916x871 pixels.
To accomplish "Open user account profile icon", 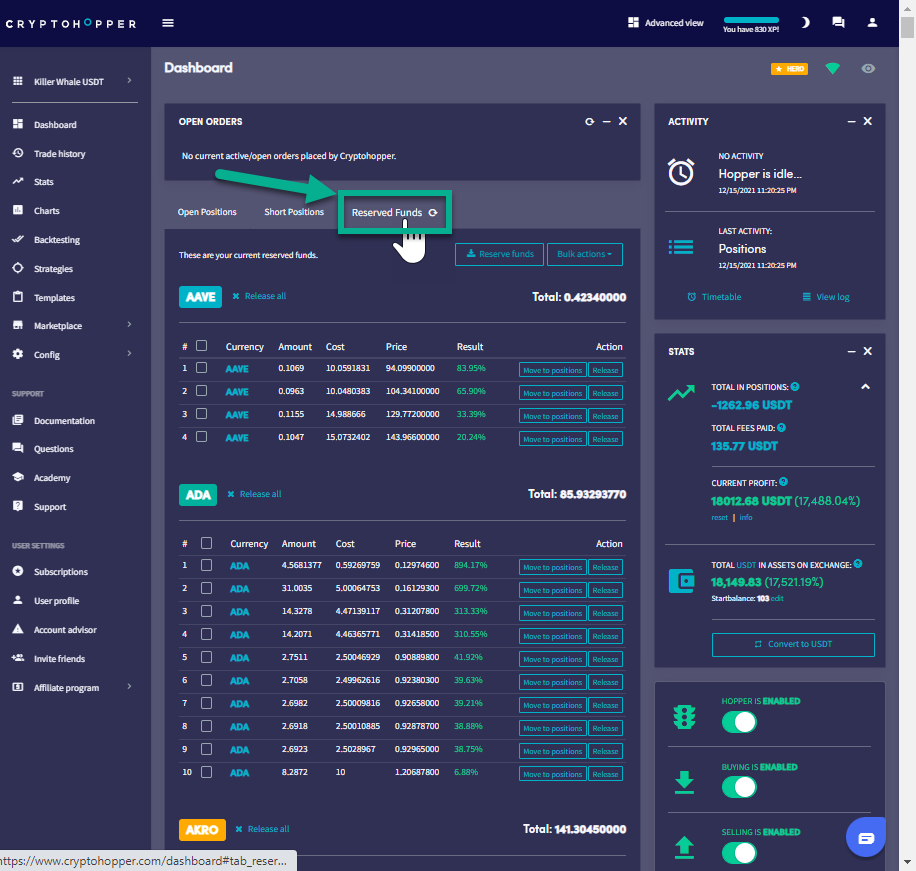I will point(872,23).
